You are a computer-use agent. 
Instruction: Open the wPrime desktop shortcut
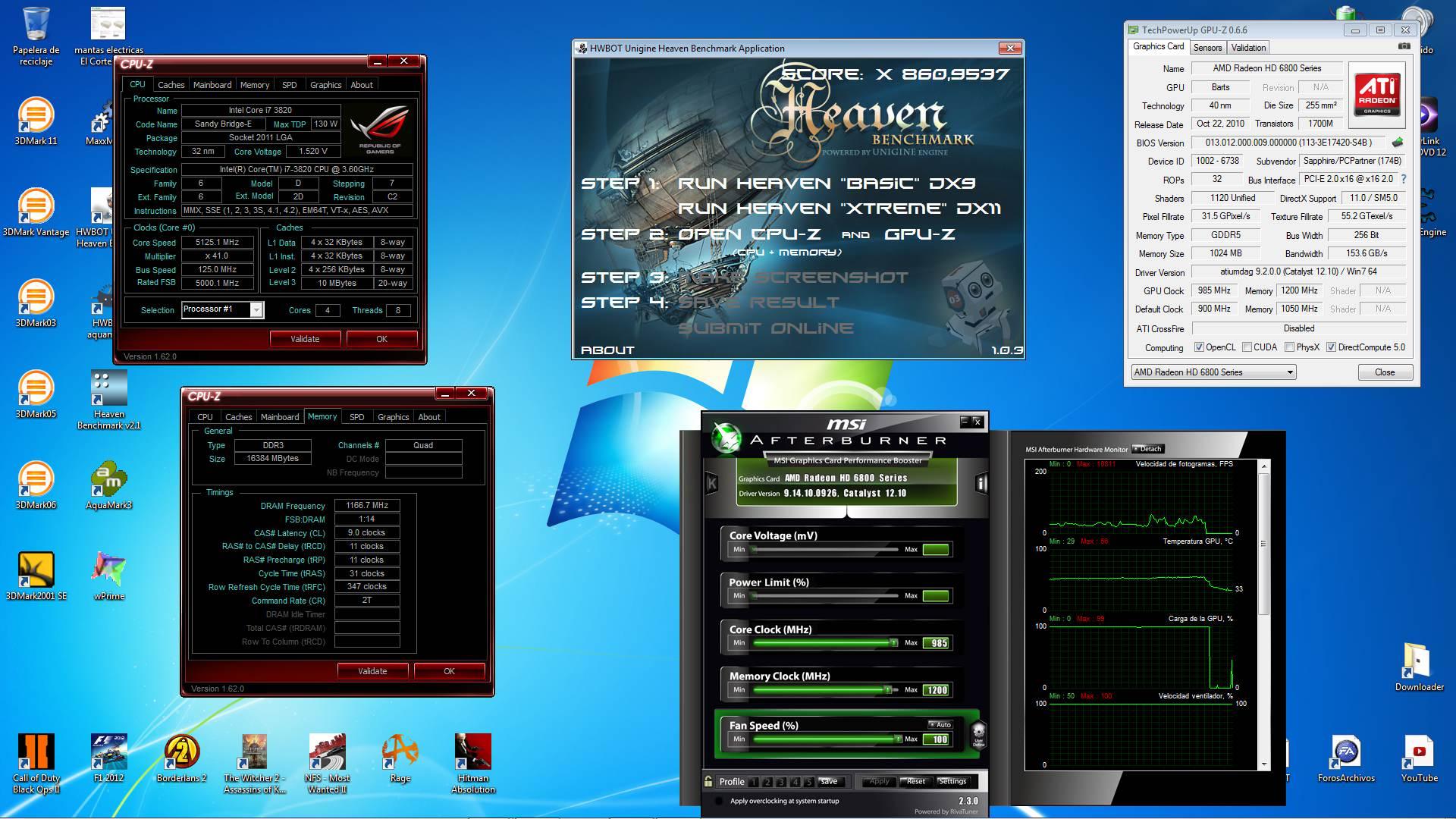pos(108,576)
